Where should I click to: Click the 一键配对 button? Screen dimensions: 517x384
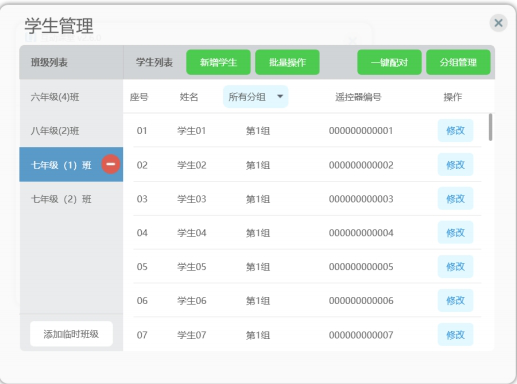click(x=389, y=62)
